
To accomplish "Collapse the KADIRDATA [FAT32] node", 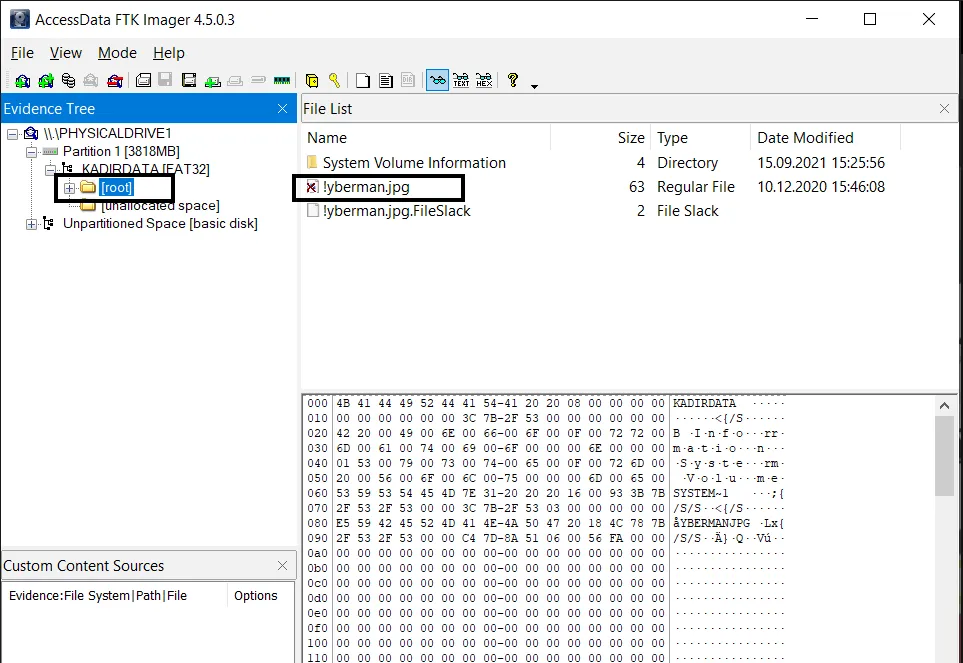I will 50,169.
